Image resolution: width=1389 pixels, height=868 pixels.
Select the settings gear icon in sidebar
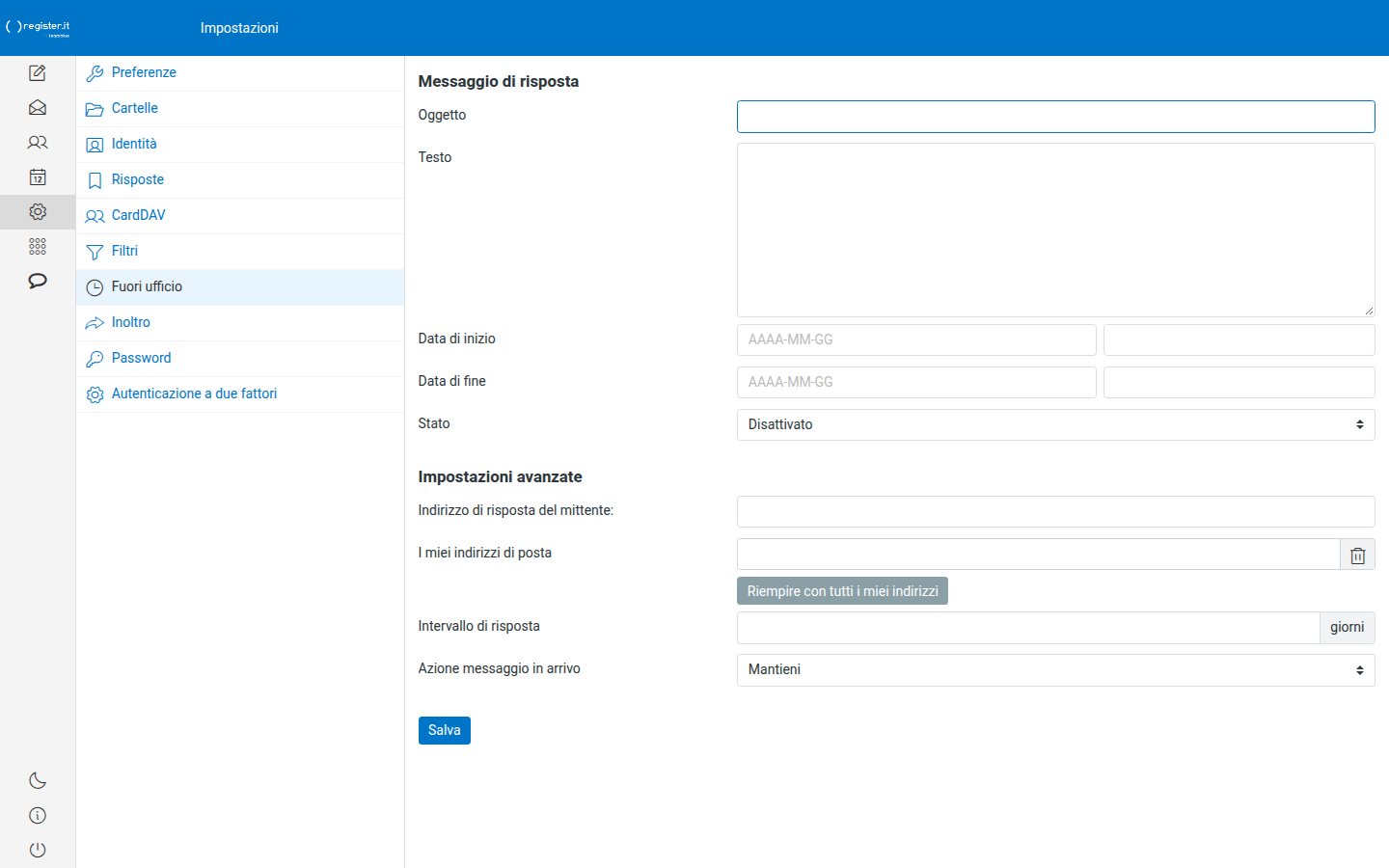38,212
